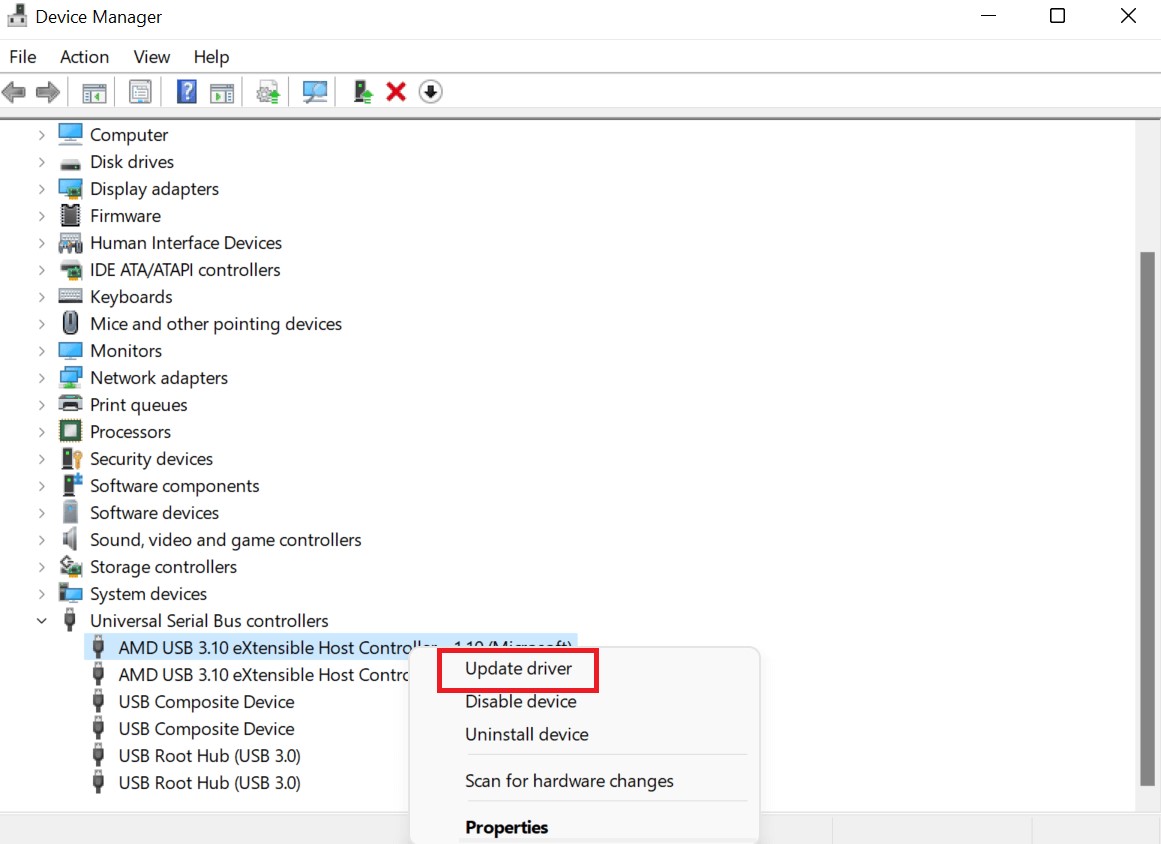Open Properties from the context menu
This screenshot has width=1161, height=844.
pos(506,827)
